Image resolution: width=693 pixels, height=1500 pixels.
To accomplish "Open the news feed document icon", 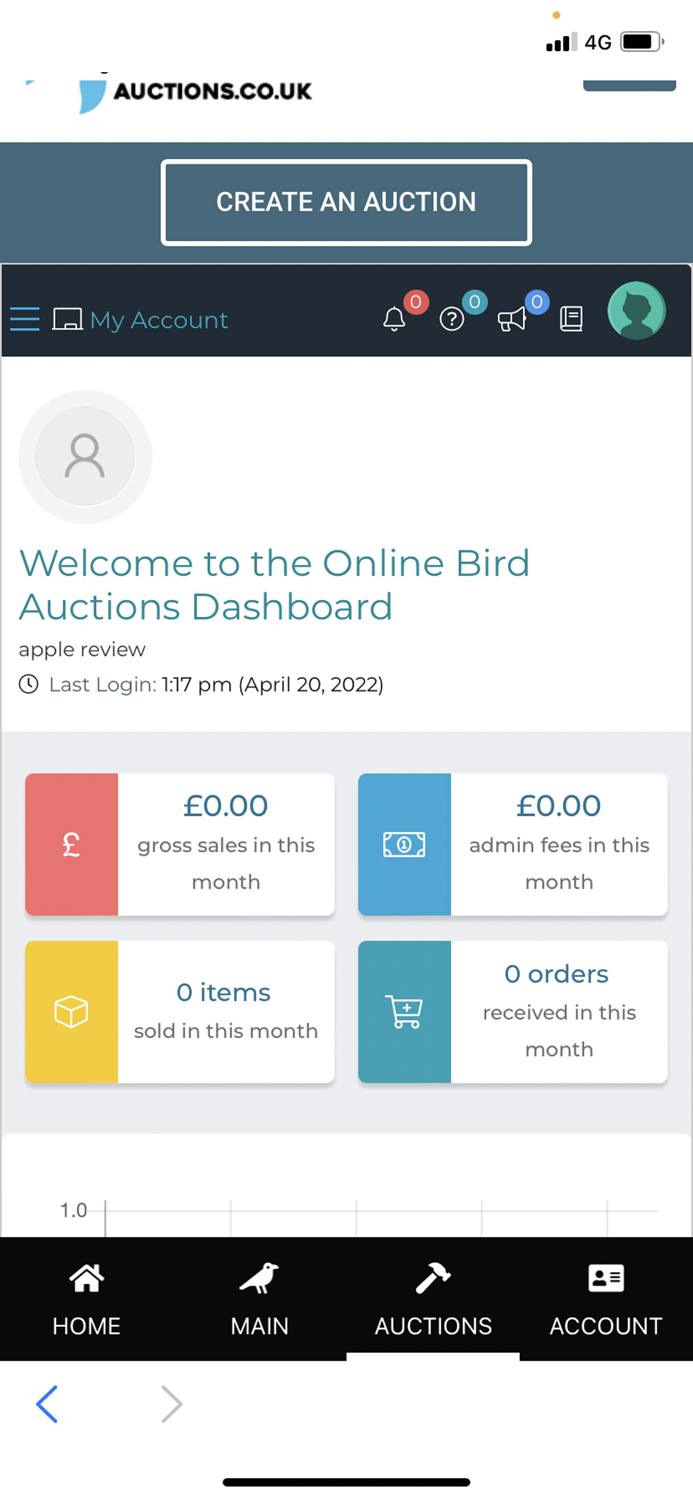I will pyautogui.click(x=571, y=318).
